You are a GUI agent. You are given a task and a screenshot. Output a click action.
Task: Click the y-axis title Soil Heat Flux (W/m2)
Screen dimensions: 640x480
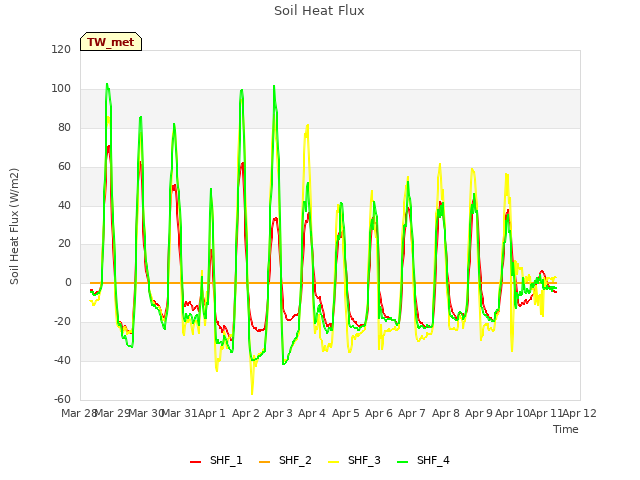(x=14, y=226)
